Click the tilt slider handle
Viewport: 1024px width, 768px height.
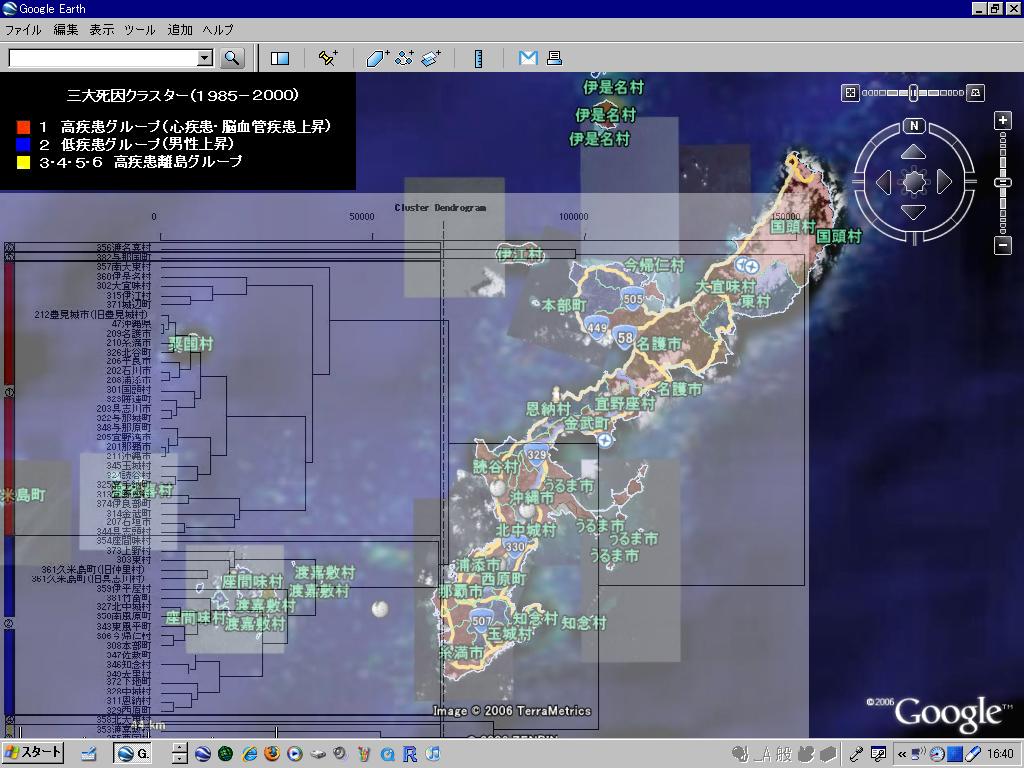pos(913,93)
